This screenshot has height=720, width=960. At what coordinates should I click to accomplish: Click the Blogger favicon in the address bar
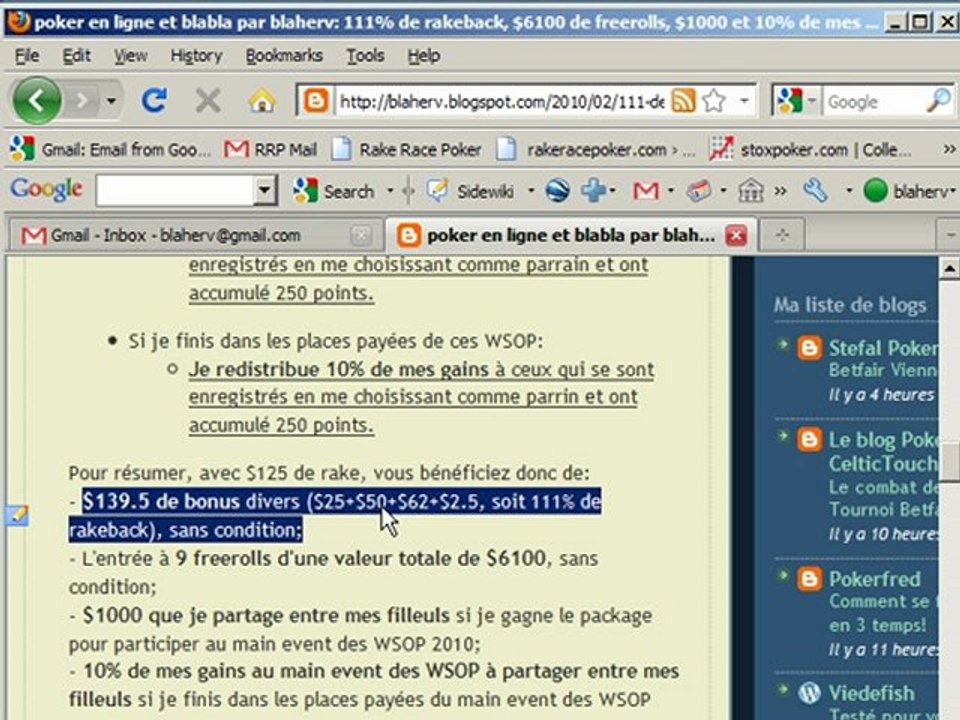(316, 100)
